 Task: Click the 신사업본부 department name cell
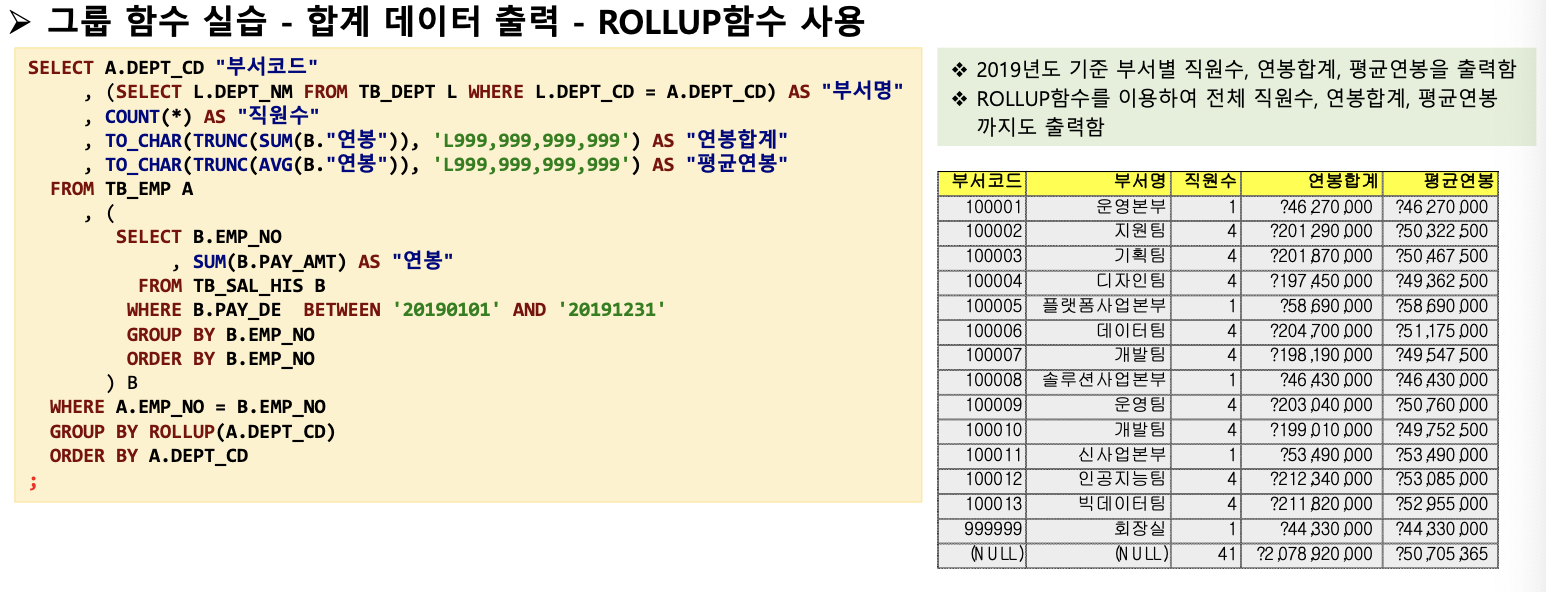coord(1098,455)
